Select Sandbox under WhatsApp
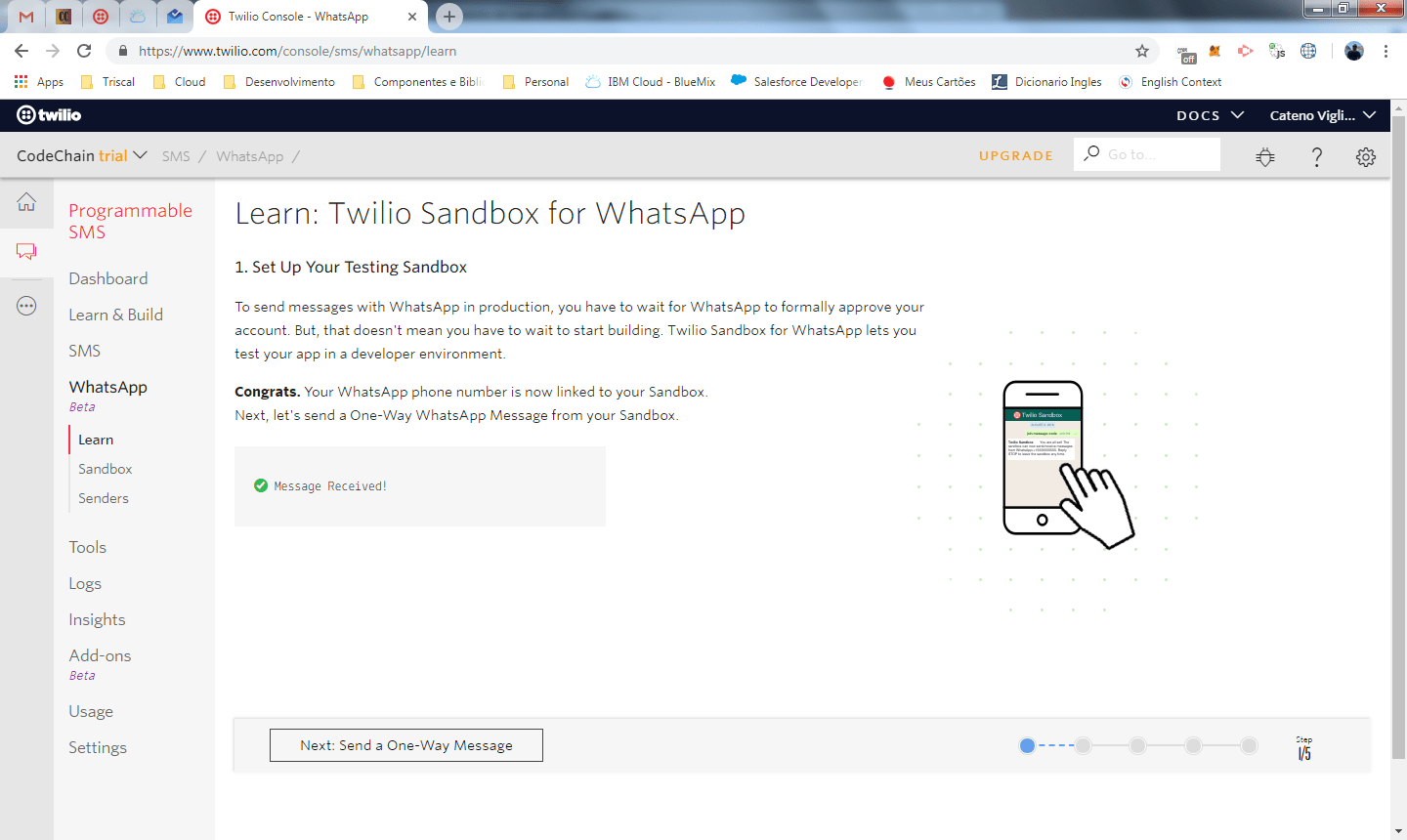This screenshot has height=840, width=1407. (x=106, y=469)
